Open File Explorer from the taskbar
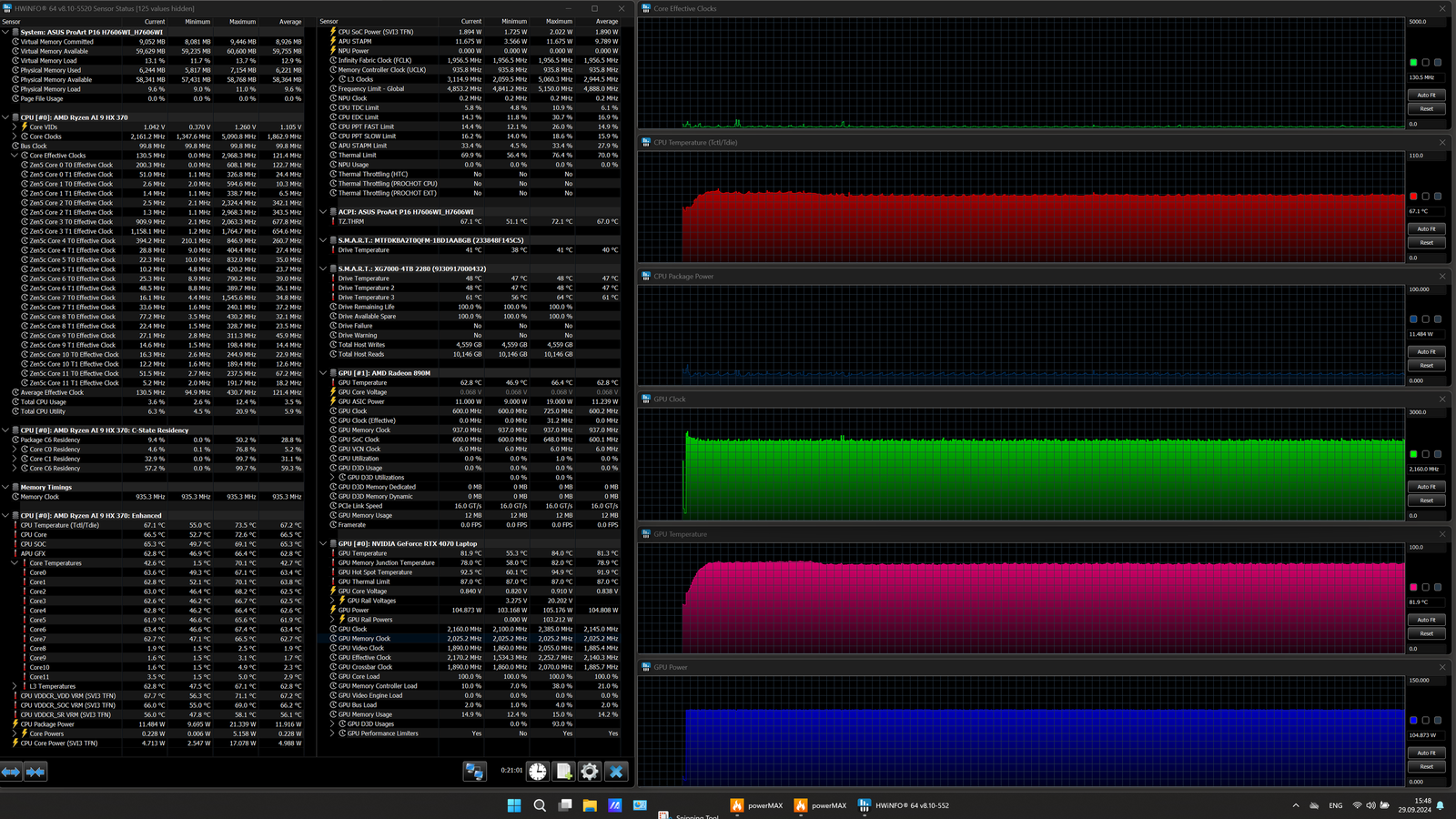 pyautogui.click(x=590, y=805)
